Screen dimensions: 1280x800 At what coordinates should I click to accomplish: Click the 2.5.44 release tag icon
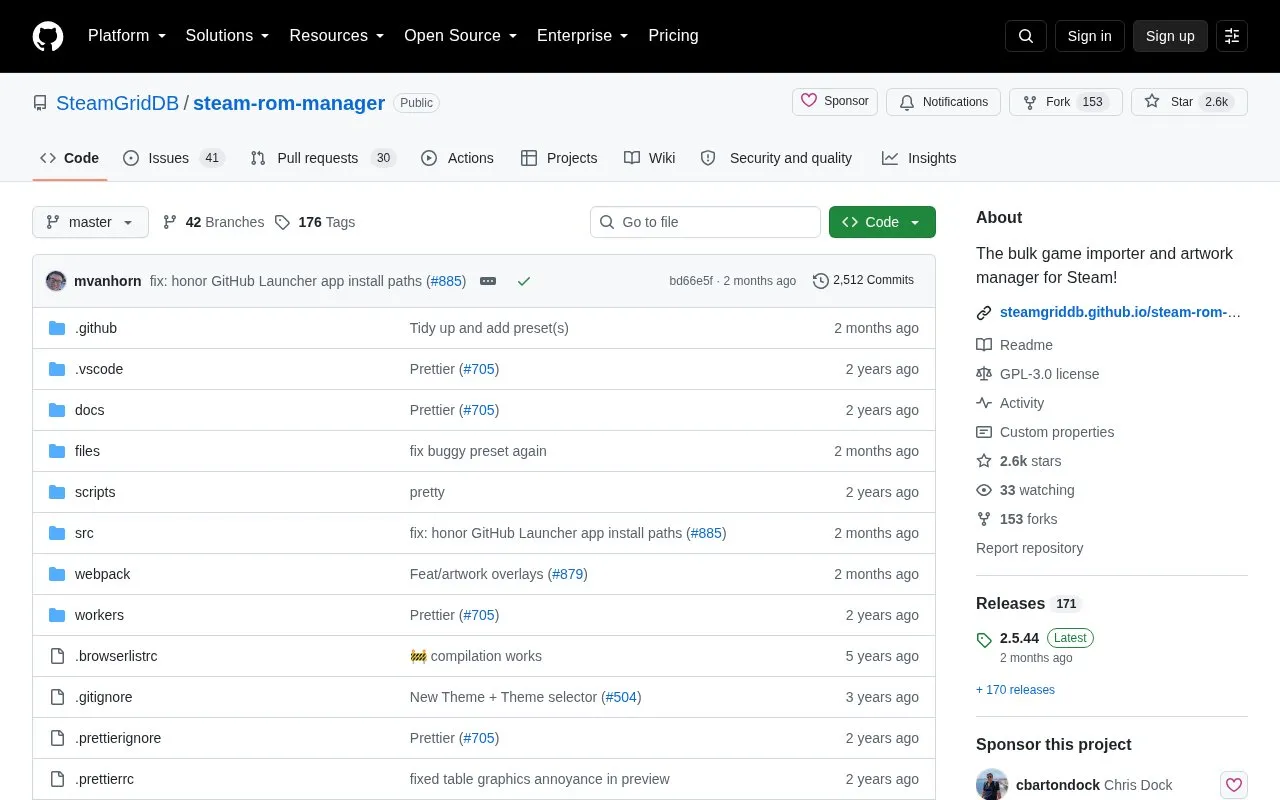984,640
